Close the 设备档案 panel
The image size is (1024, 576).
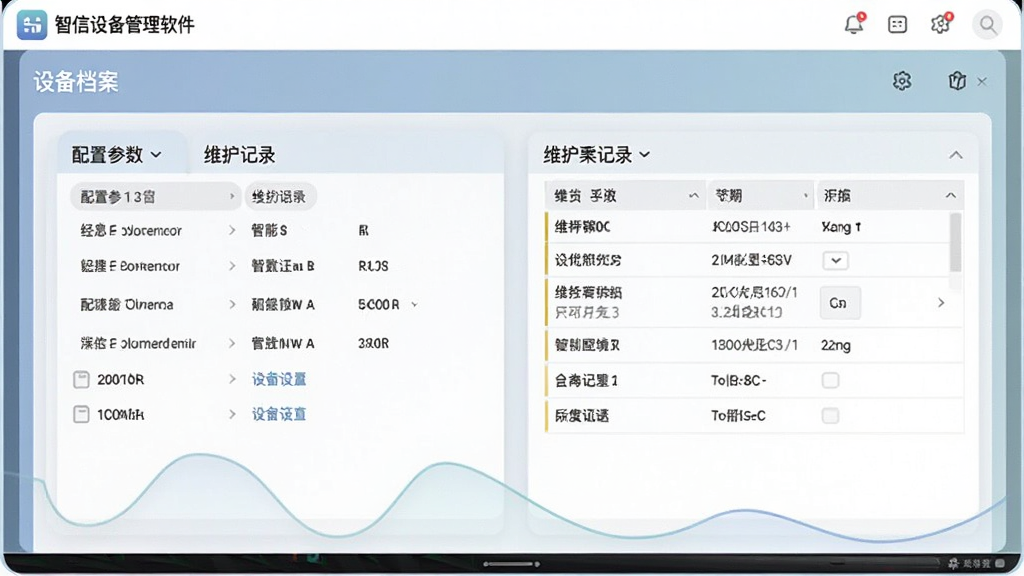pos(982,82)
